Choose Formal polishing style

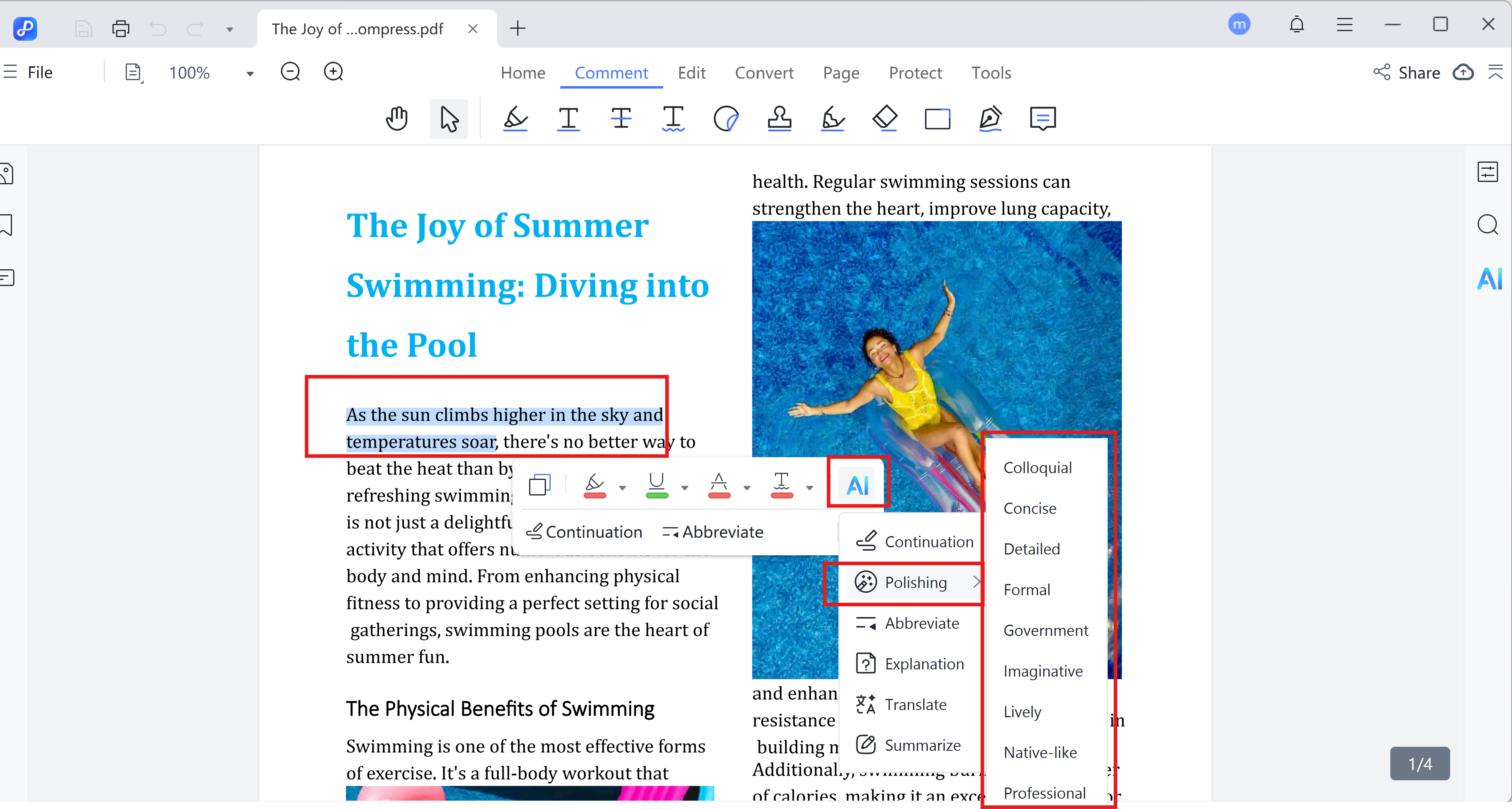(x=1027, y=590)
